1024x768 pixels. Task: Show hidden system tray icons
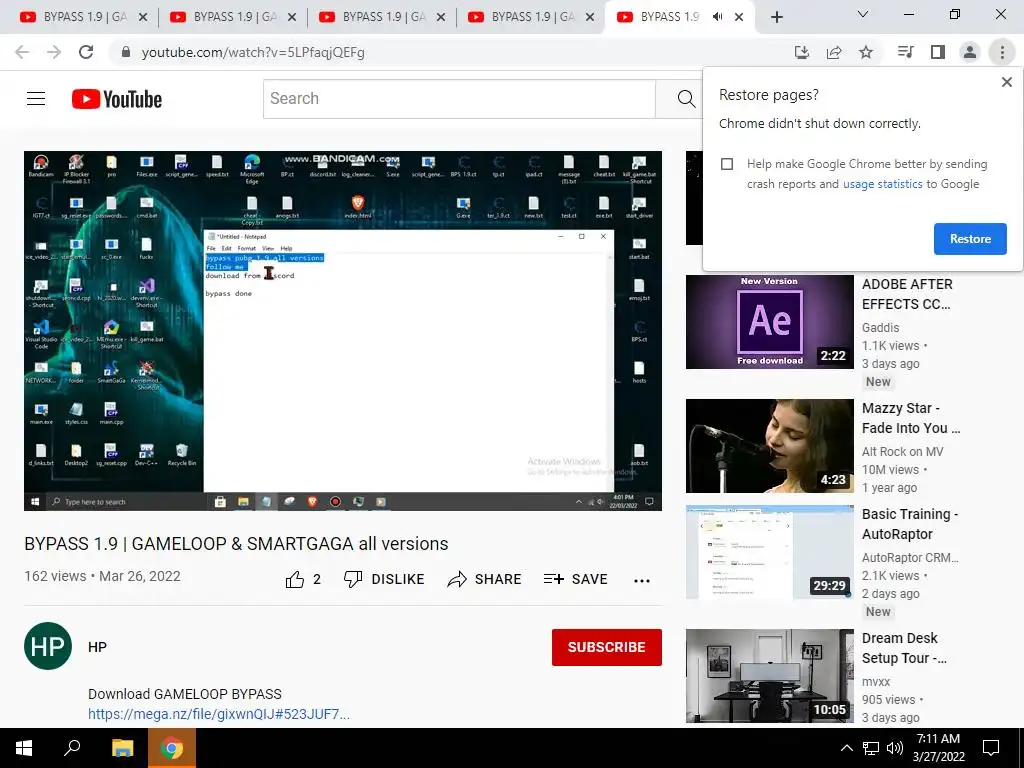click(x=846, y=748)
